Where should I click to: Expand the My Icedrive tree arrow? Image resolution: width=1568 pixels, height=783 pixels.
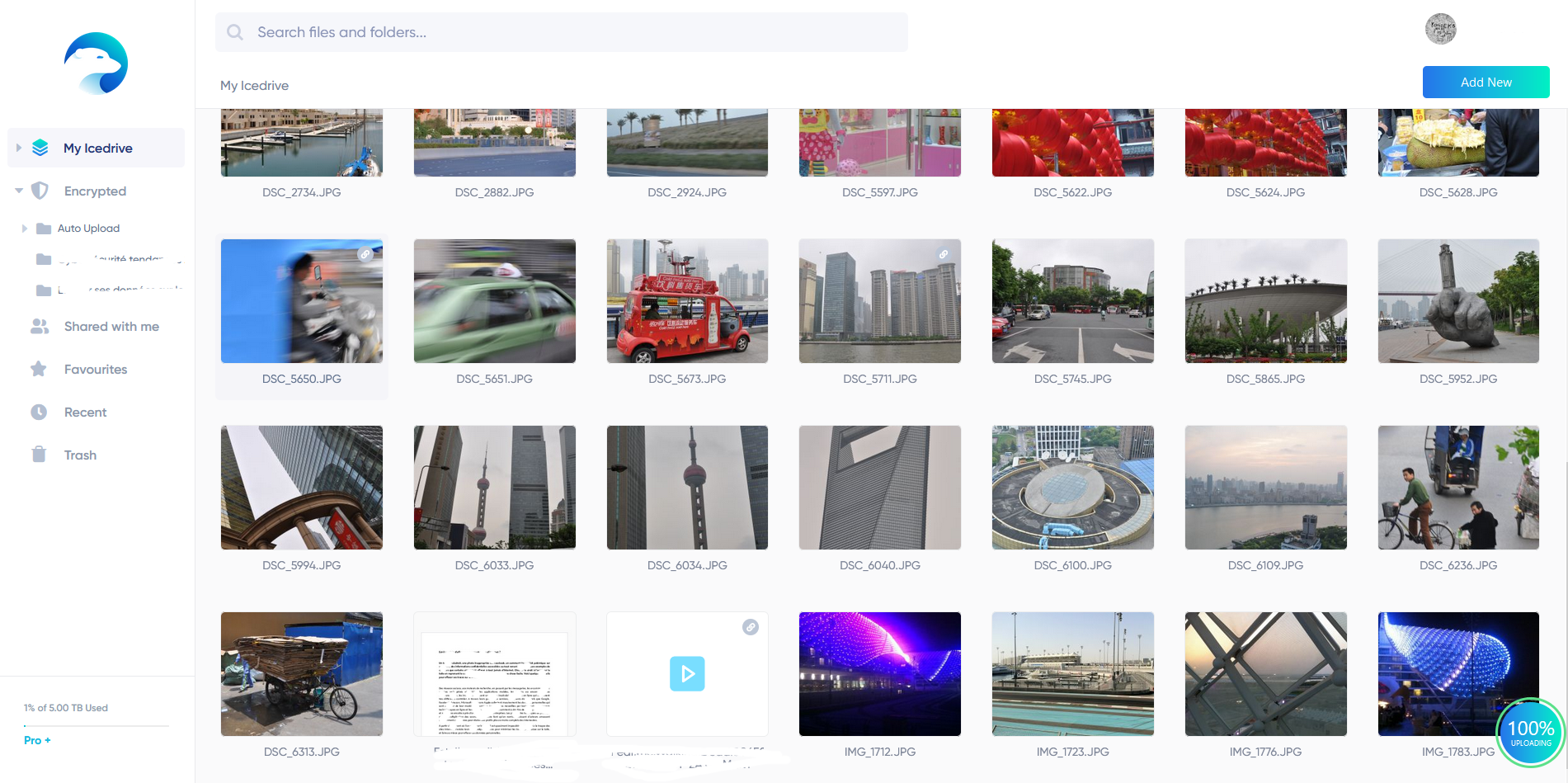(18, 147)
